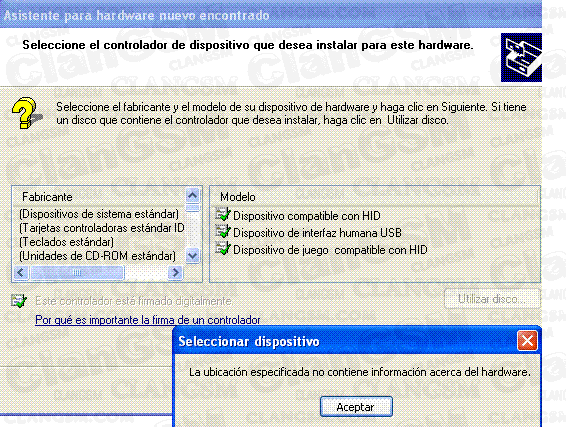
Task: Select (Teclados estándar) in Fabricante list
Action: [x=66, y=242]
